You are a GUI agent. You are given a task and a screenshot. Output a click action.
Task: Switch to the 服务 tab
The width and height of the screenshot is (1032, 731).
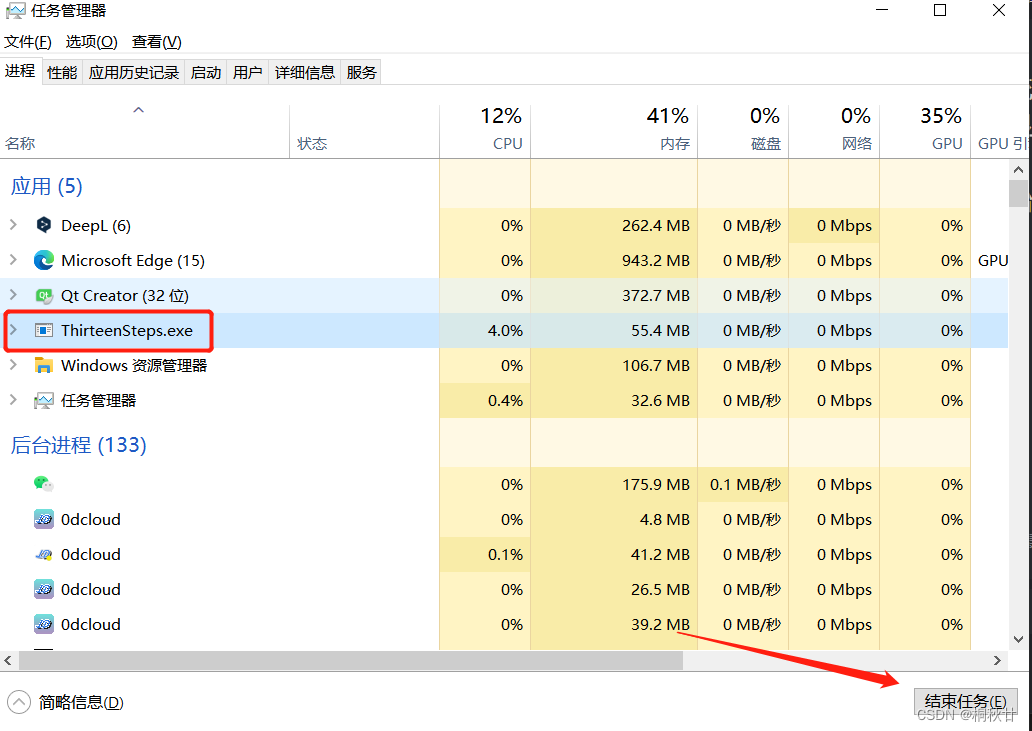pyautogui.click(x=361, y=72)
